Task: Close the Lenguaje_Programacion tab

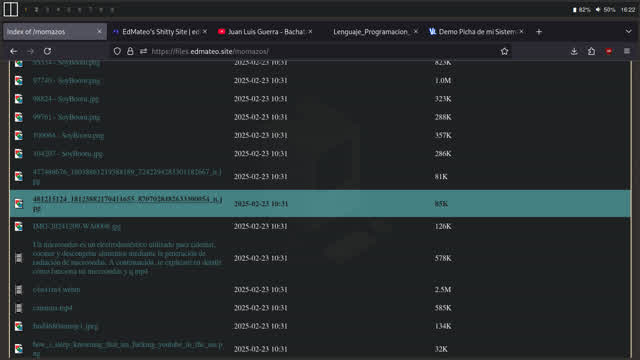Action: pyautogui.click(x=416, y=31)
